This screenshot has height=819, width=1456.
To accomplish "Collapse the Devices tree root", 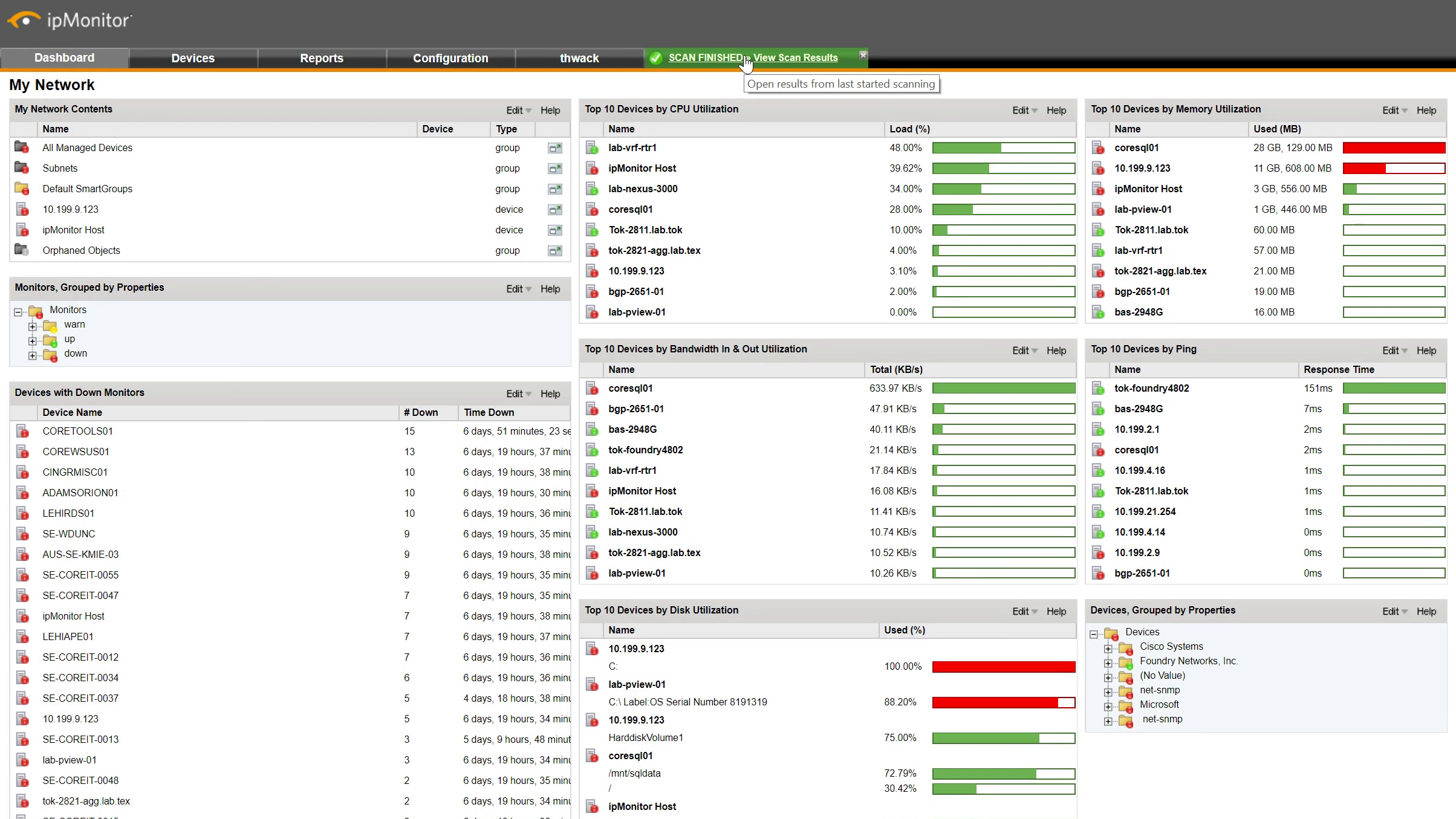I will click(1094, 634).
